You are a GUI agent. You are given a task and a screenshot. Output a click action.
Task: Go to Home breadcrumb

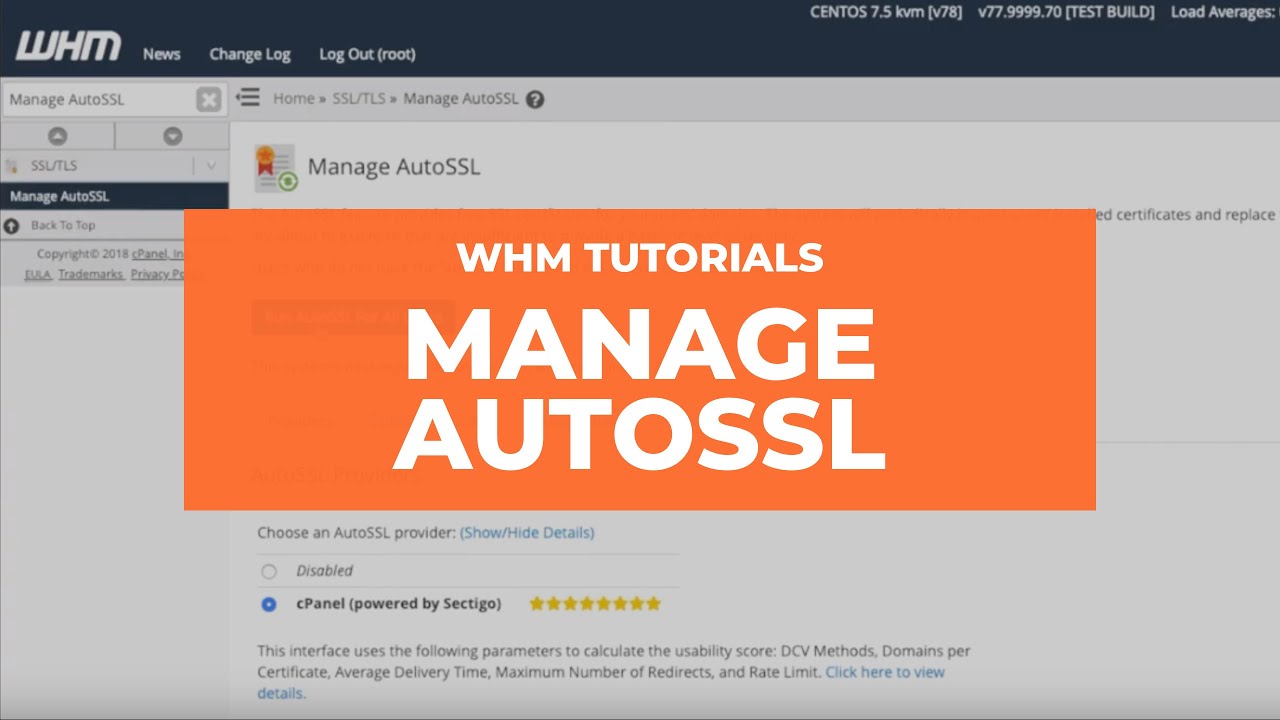tap(294, 98)
